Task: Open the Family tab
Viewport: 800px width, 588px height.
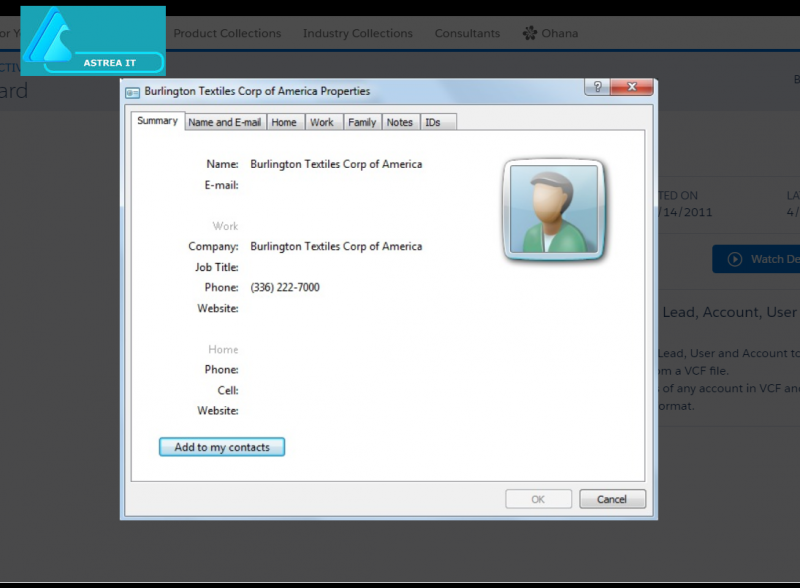Action: pyautogui.click(x=362, y=122)
